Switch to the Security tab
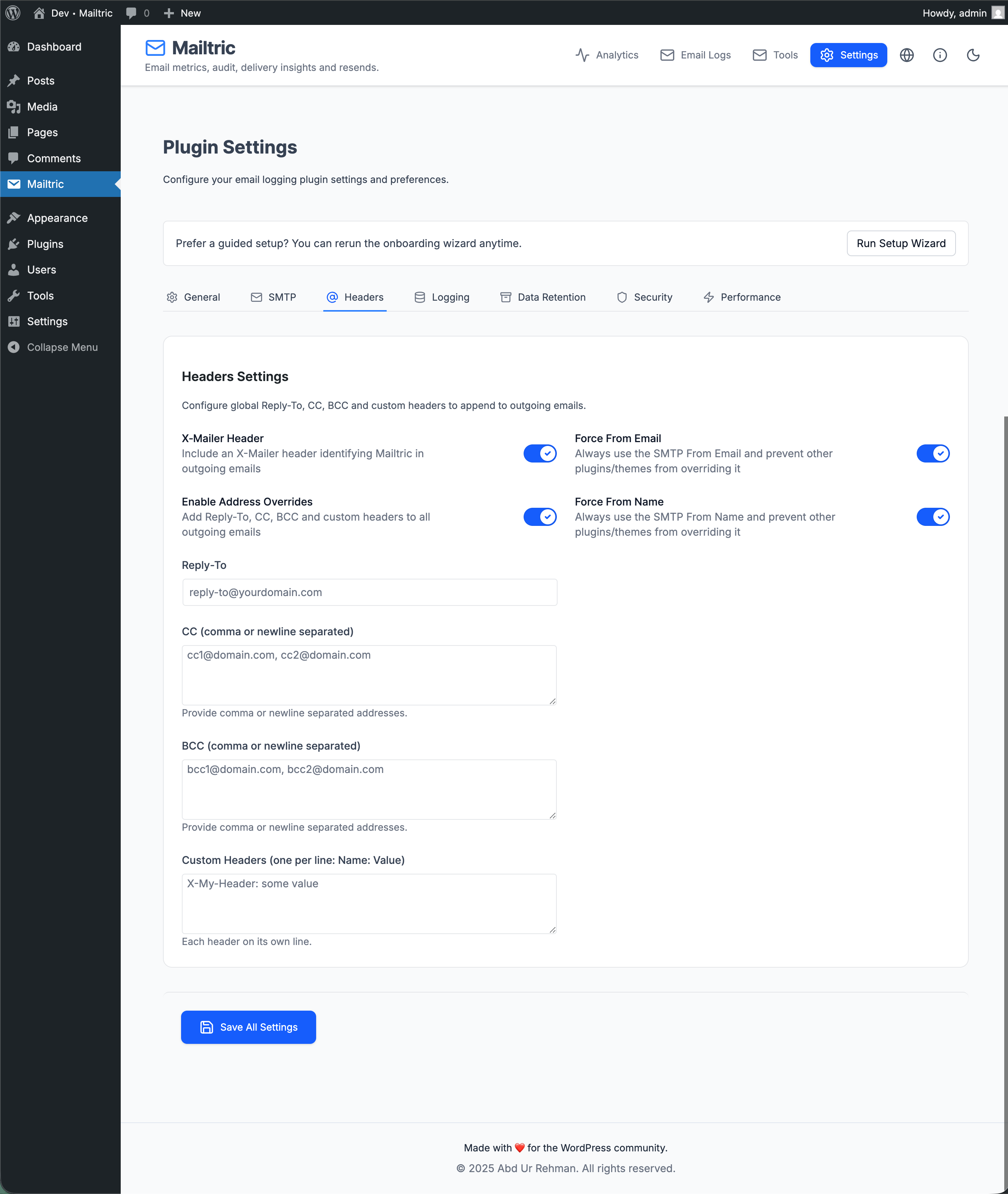The width and height of the screenshot is (1008, 1194). tap(645, 297)
